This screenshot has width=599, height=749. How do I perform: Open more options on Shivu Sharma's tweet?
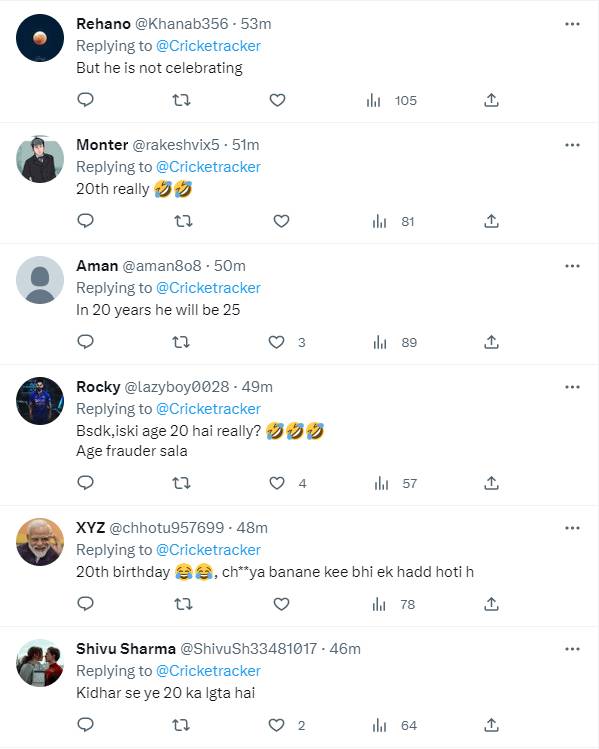(x=572, y=649)
